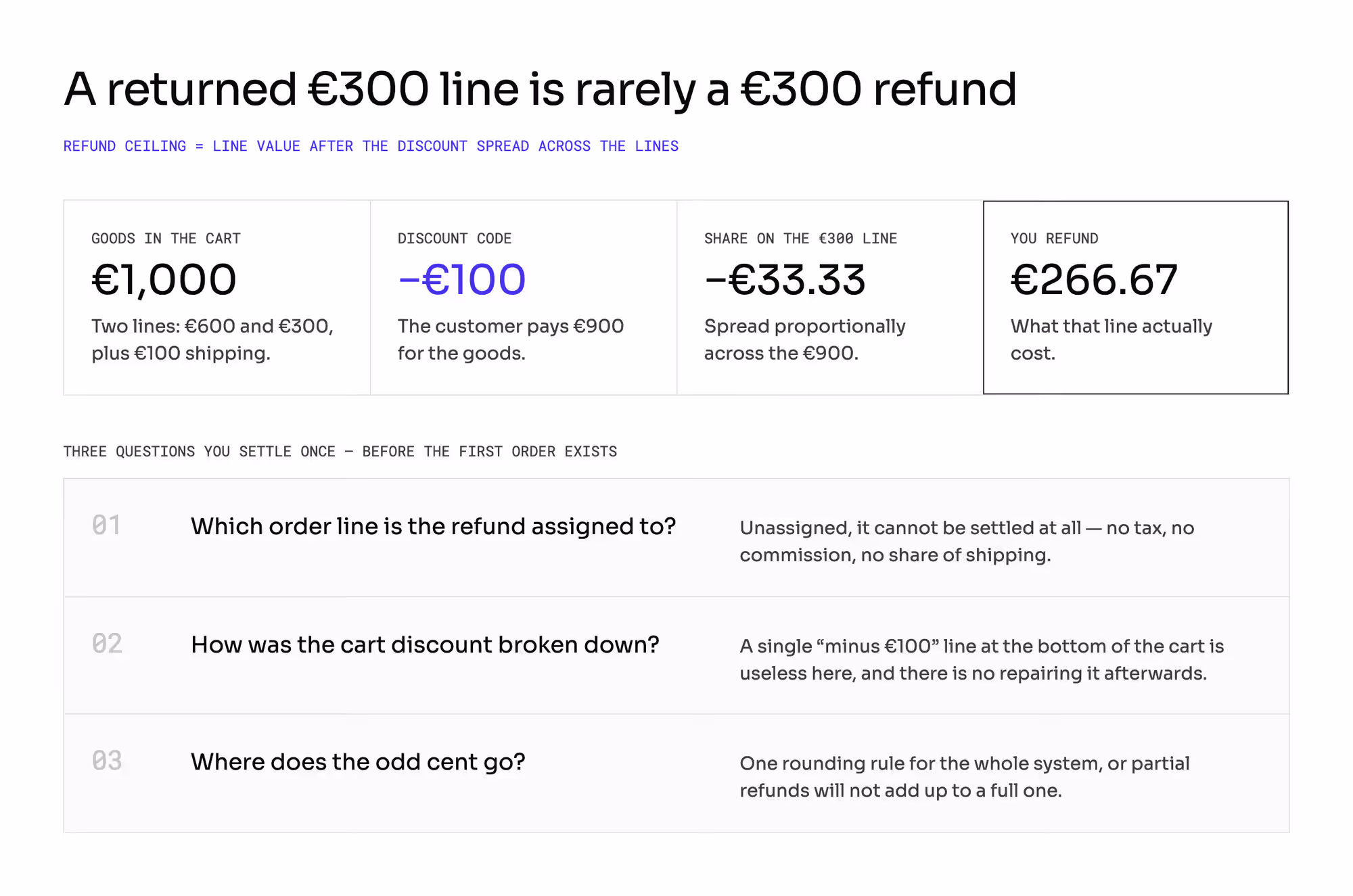Click the €1,000 cart value figure
This screenshot has height=896, width=1353.
(164, 280)
